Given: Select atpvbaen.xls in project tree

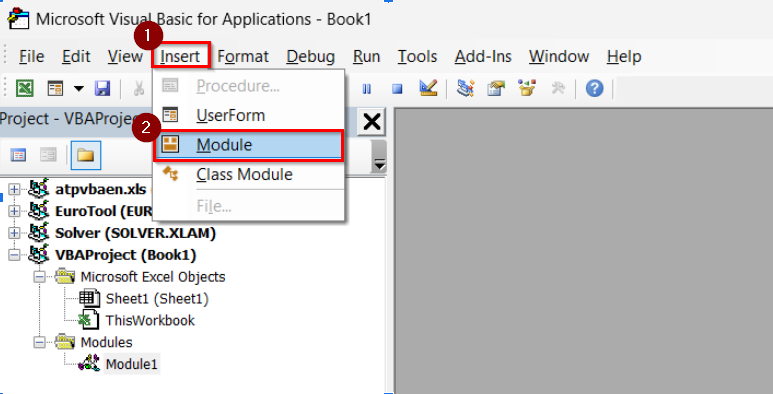Looking at the screenshot, I should (x=101, y=189).
